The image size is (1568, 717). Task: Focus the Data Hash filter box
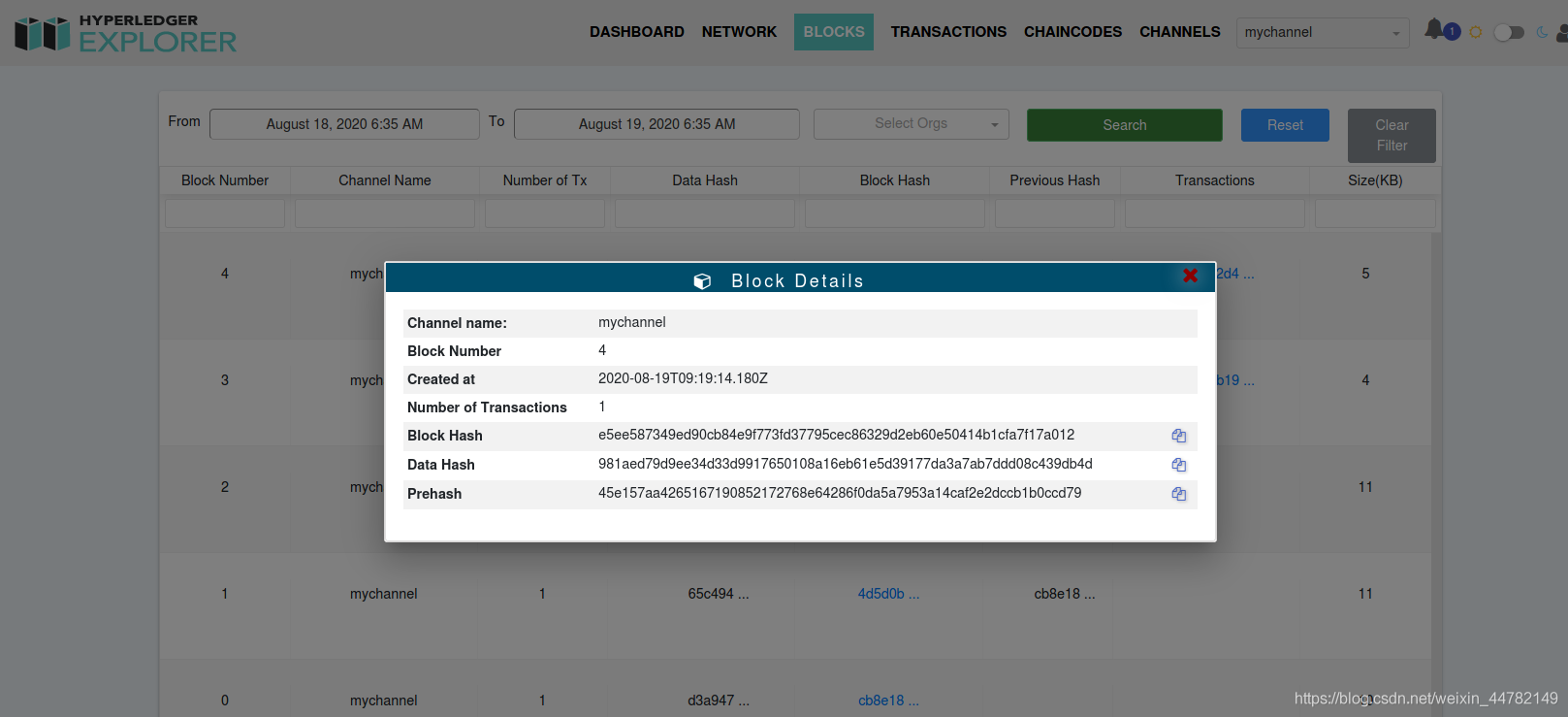click(705, 213)
